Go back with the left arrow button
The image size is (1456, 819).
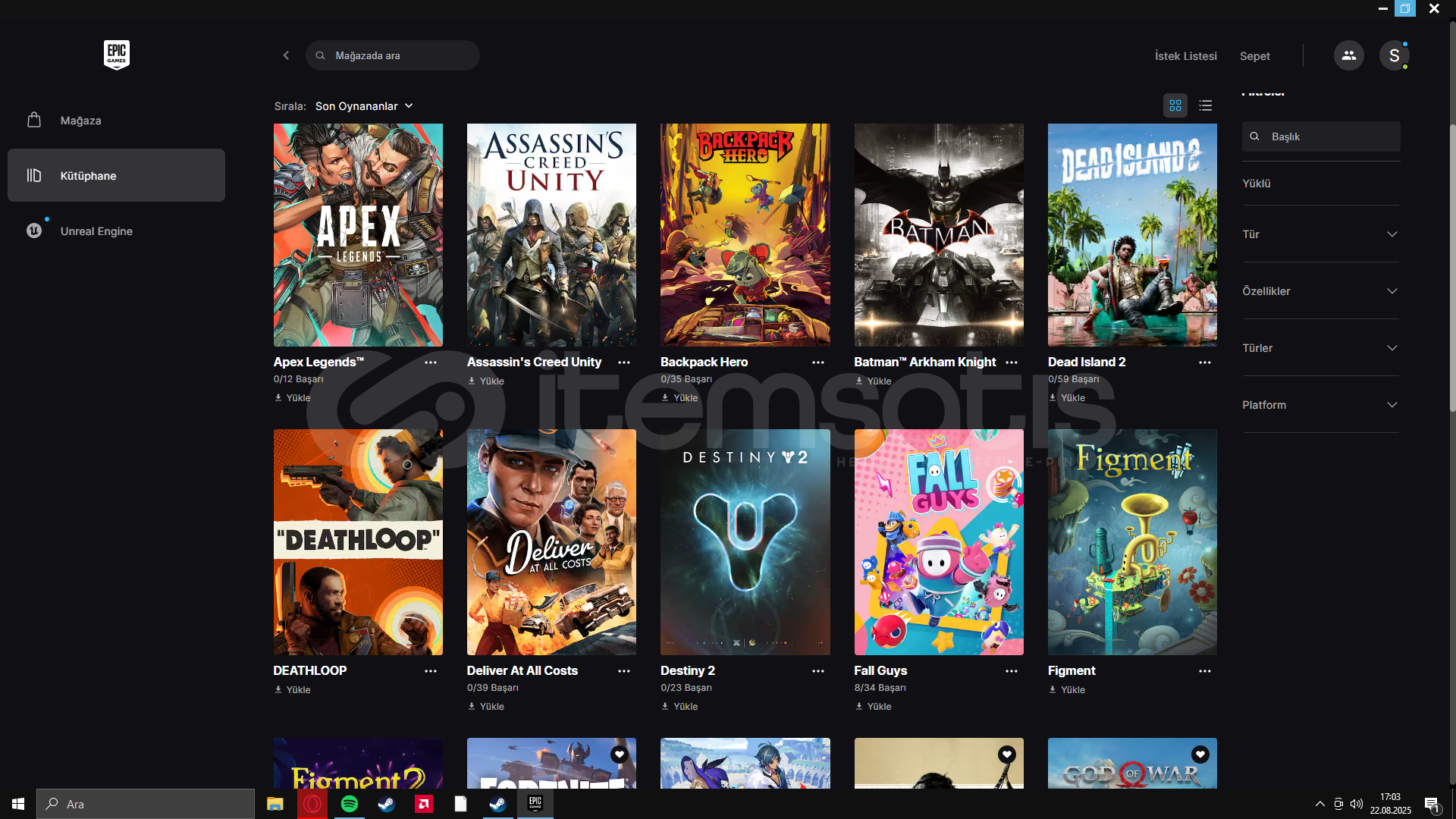tap(286, 55)
